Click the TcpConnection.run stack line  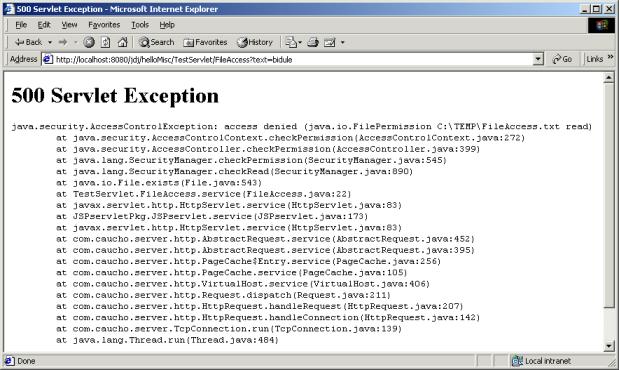click(229, 329)
